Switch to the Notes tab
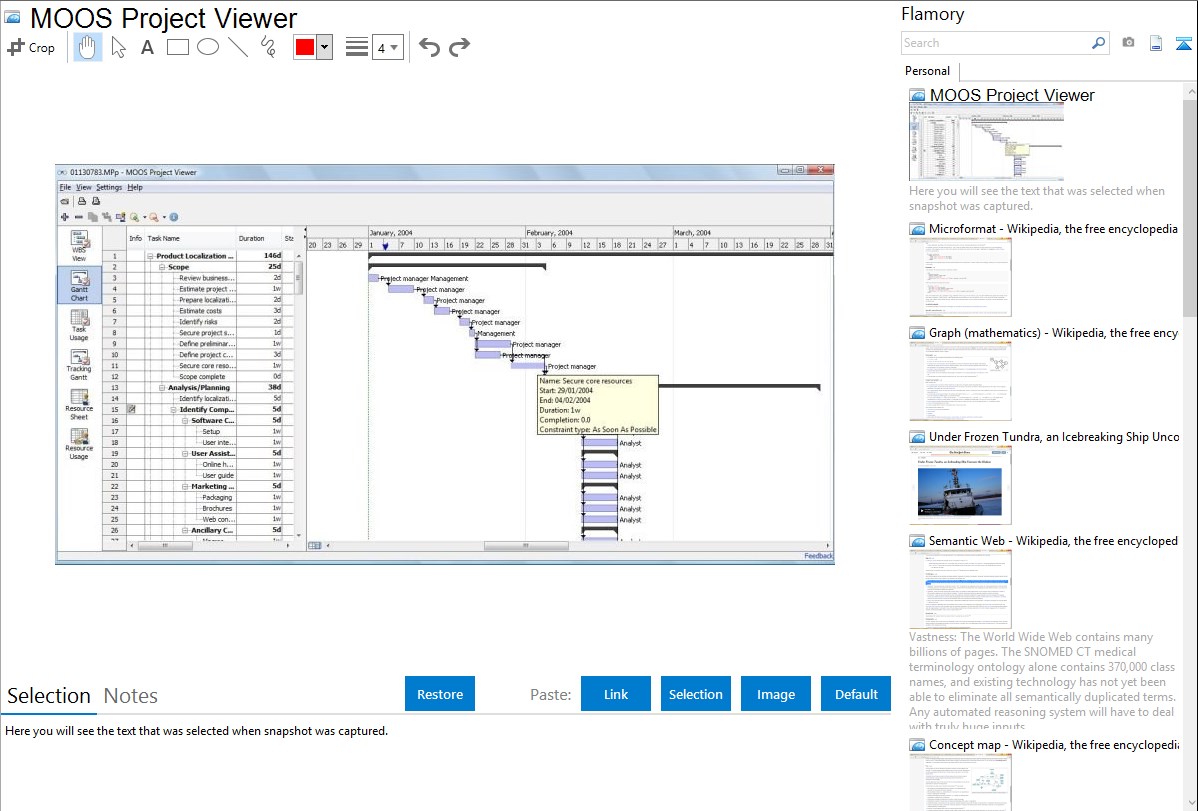The width and height of the screenshot is (1198, 811). coord(131,696)
